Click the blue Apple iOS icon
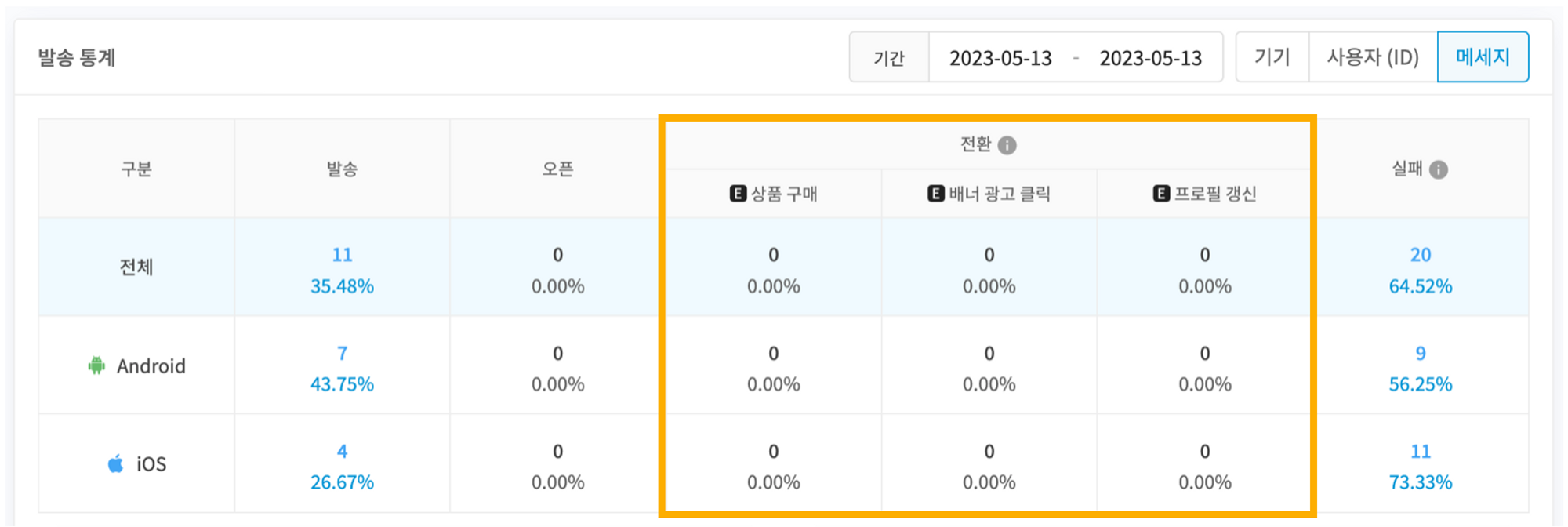This screenshot has height=527, width=1568. (115, 463)
